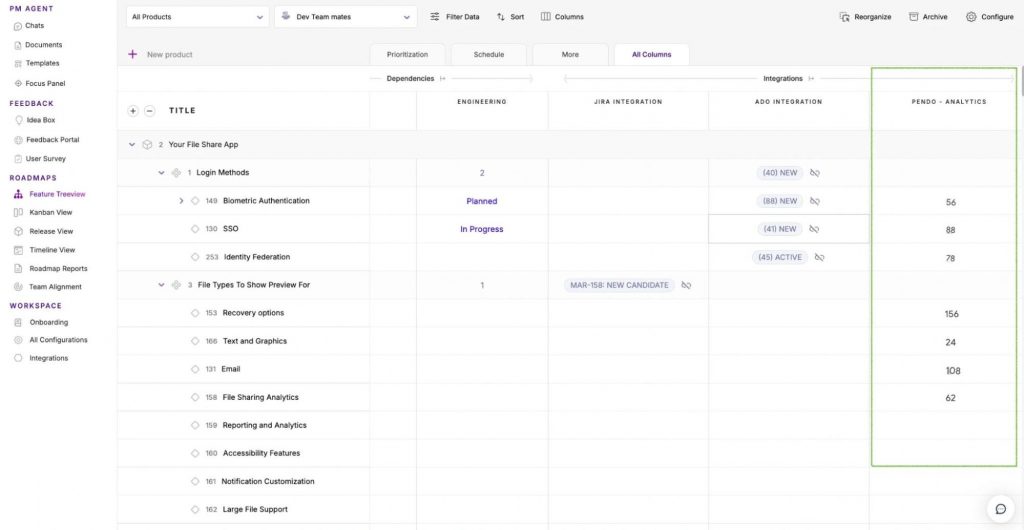
Task: Select the Schedule tab
Action: point(489,55)
